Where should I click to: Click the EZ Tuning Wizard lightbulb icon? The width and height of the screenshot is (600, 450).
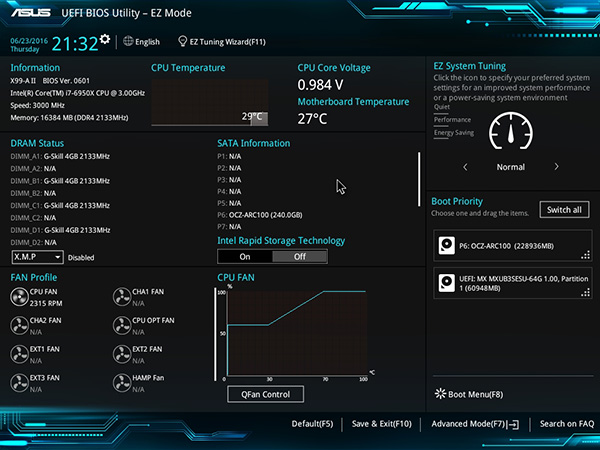click(183, 41)
